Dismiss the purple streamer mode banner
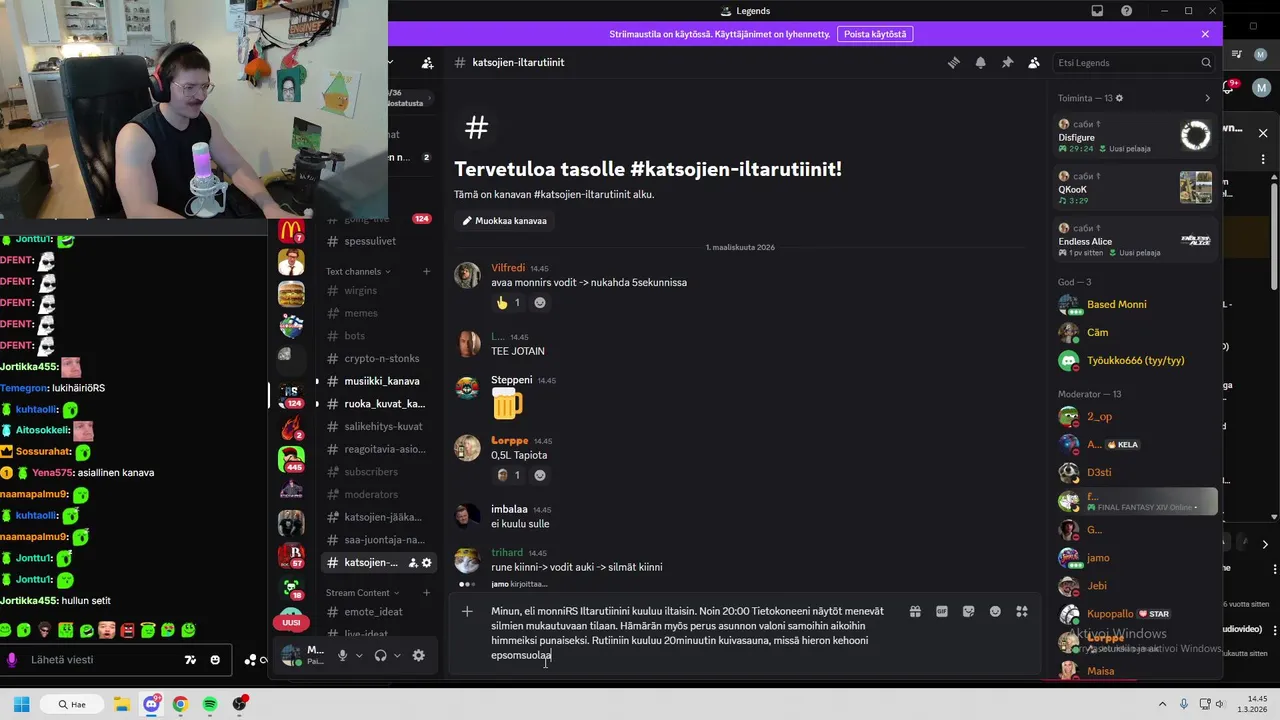The width and height of the screenshot is (1280, 720). tap(1205, 34)
